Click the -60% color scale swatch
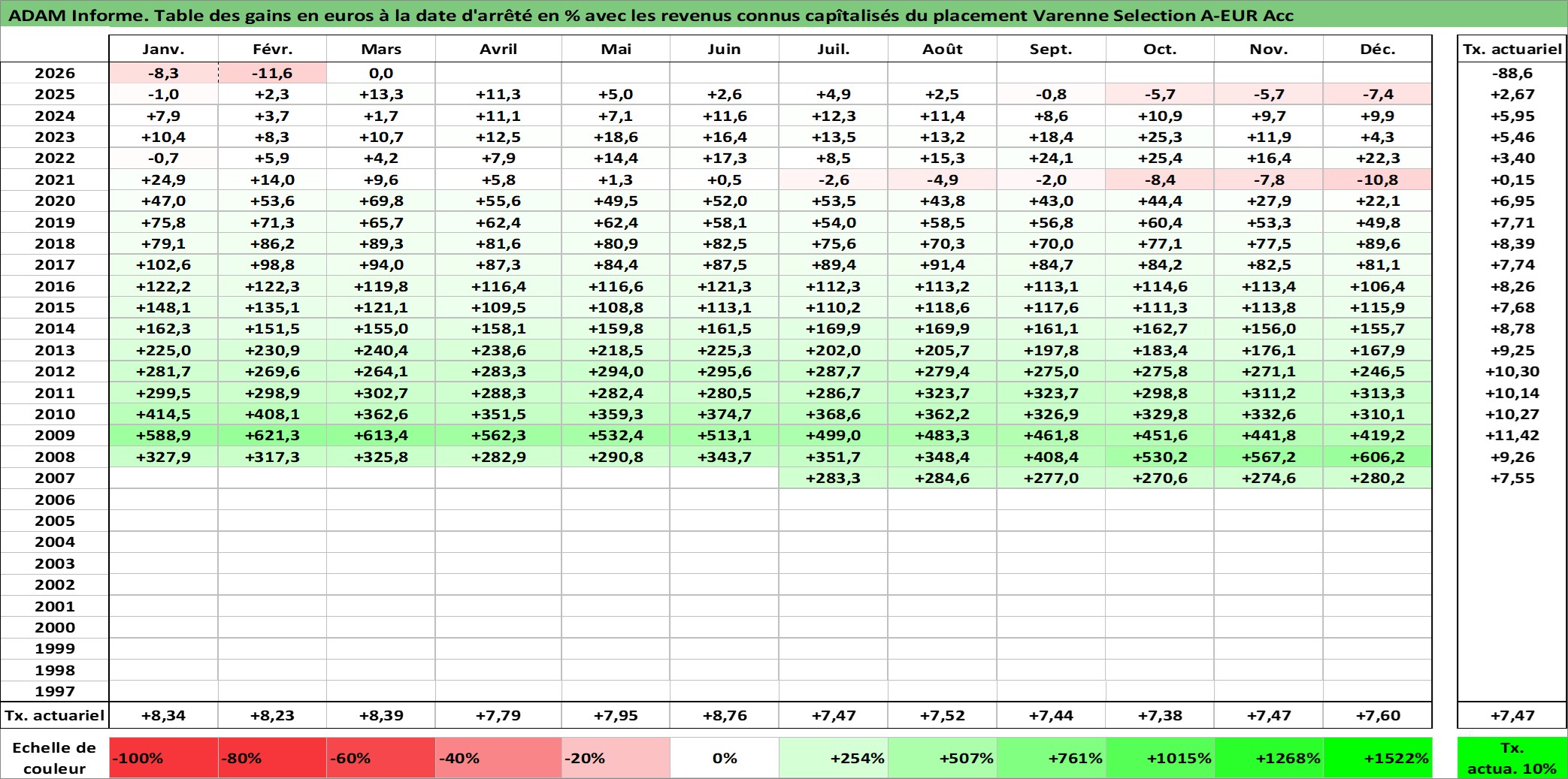This screenshot has height=779, width=1568. (x=381, y=758)
